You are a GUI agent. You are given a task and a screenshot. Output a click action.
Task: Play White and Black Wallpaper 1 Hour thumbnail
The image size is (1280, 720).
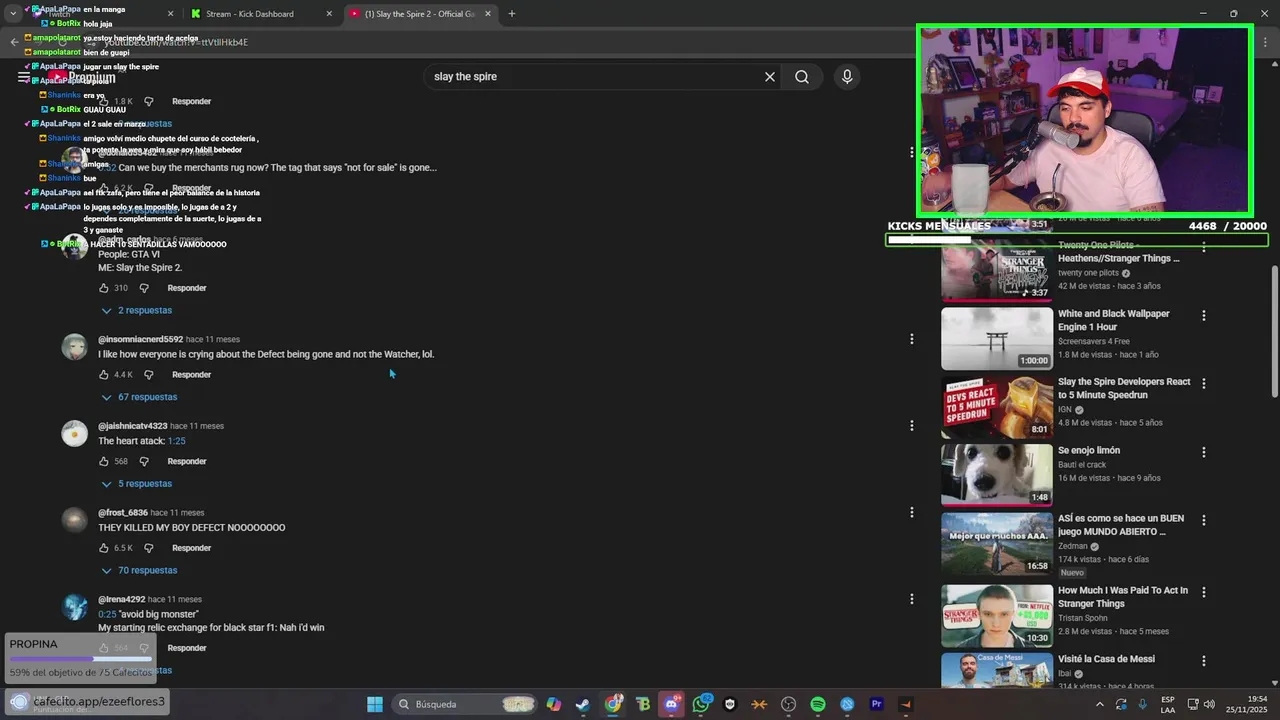[997, 338]
